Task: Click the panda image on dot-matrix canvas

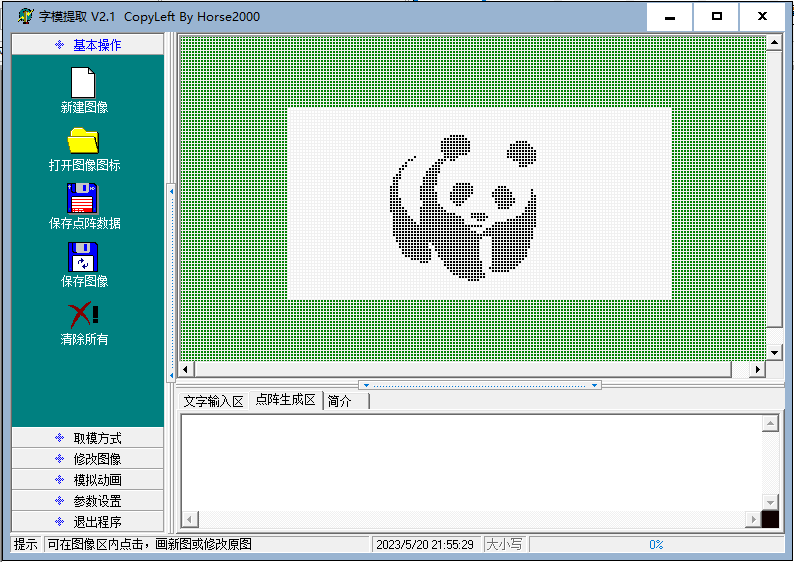Action: 463,207
